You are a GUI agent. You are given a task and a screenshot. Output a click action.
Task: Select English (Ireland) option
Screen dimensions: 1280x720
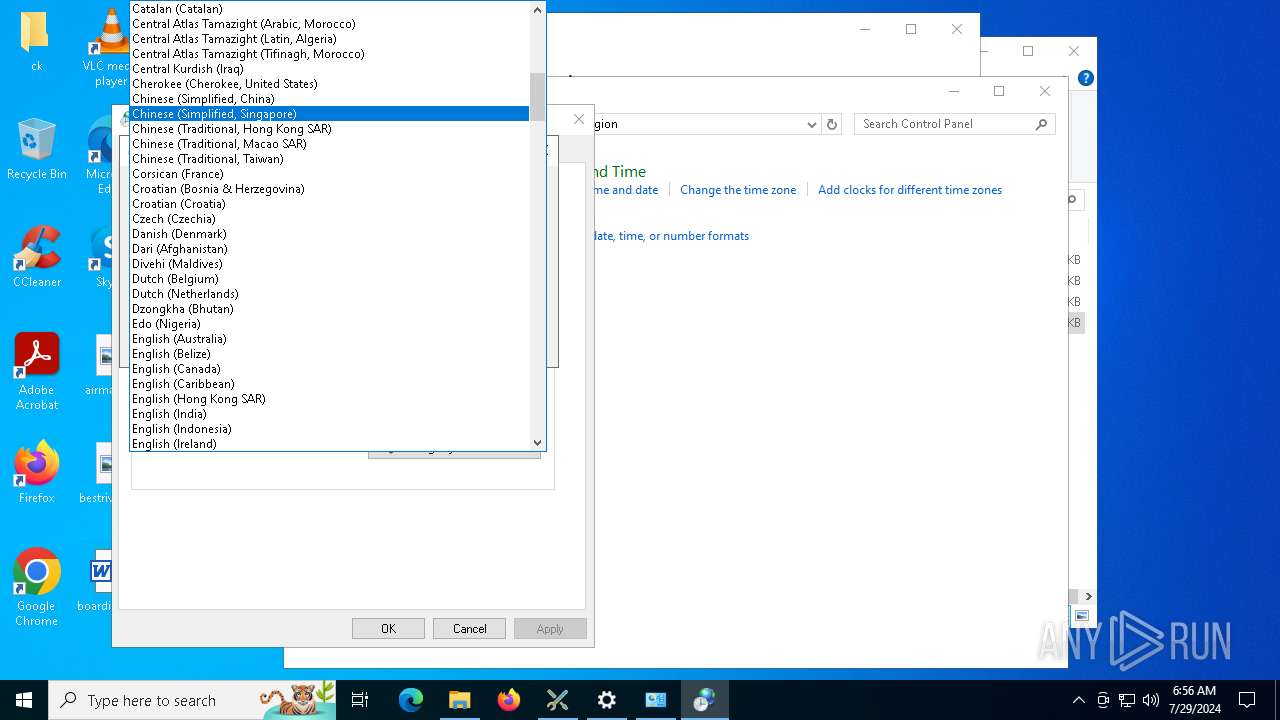point(329,444)
